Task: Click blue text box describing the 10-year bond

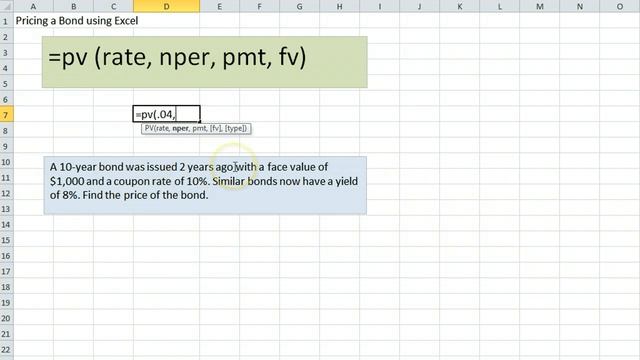Action: (205, 185)
